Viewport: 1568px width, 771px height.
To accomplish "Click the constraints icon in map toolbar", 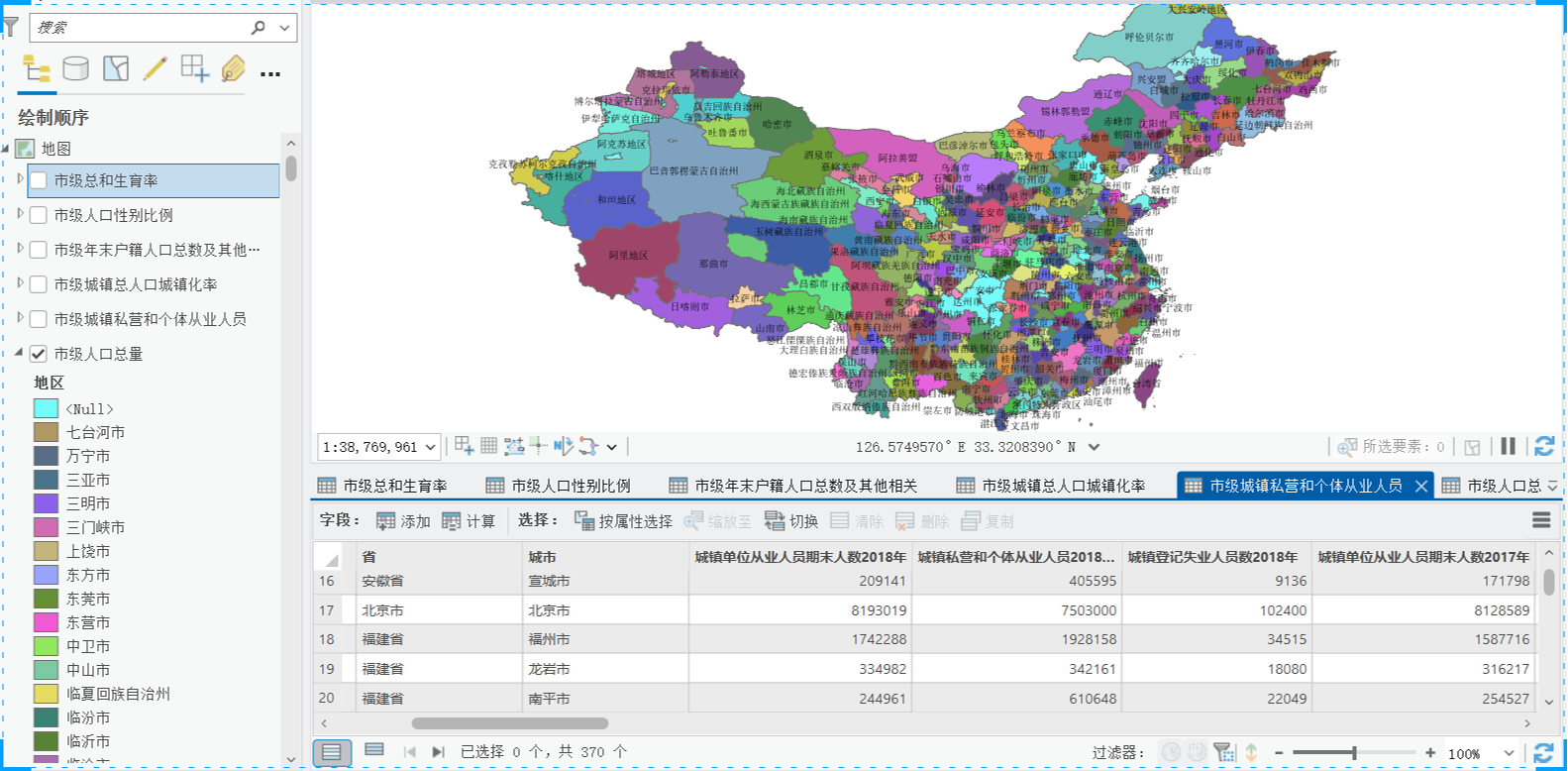I will coord(514,446).
